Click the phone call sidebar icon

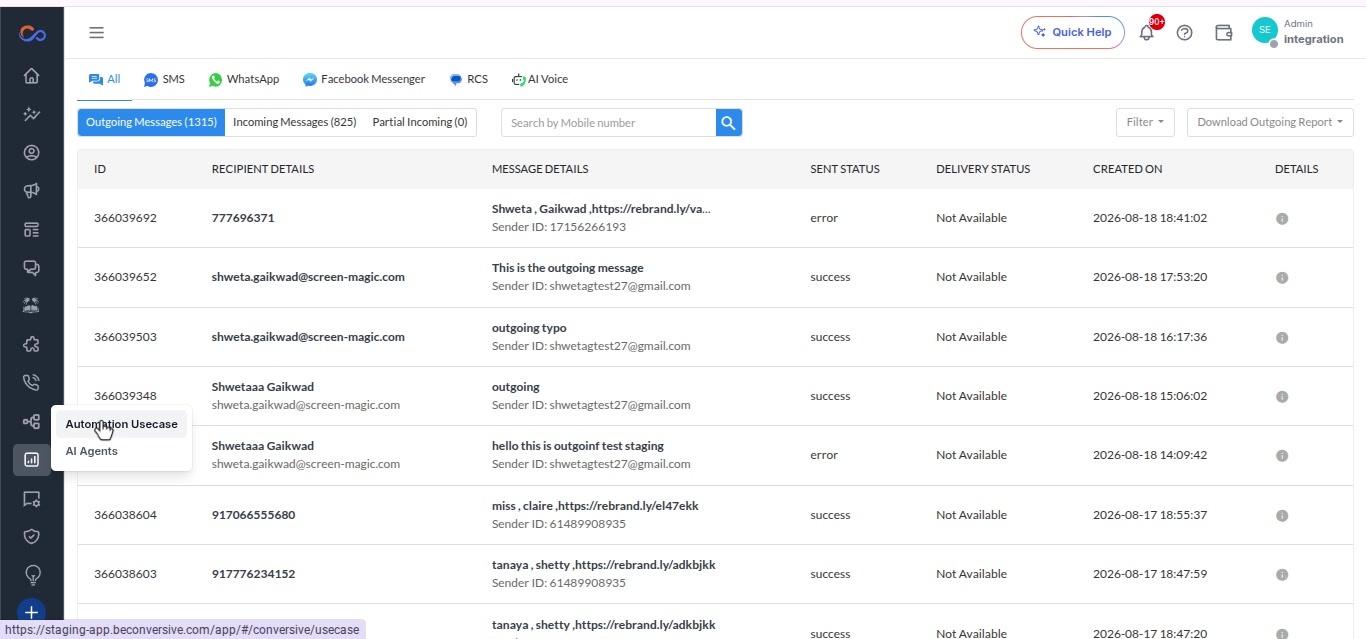pyautogui.click(x=31, y=382)
